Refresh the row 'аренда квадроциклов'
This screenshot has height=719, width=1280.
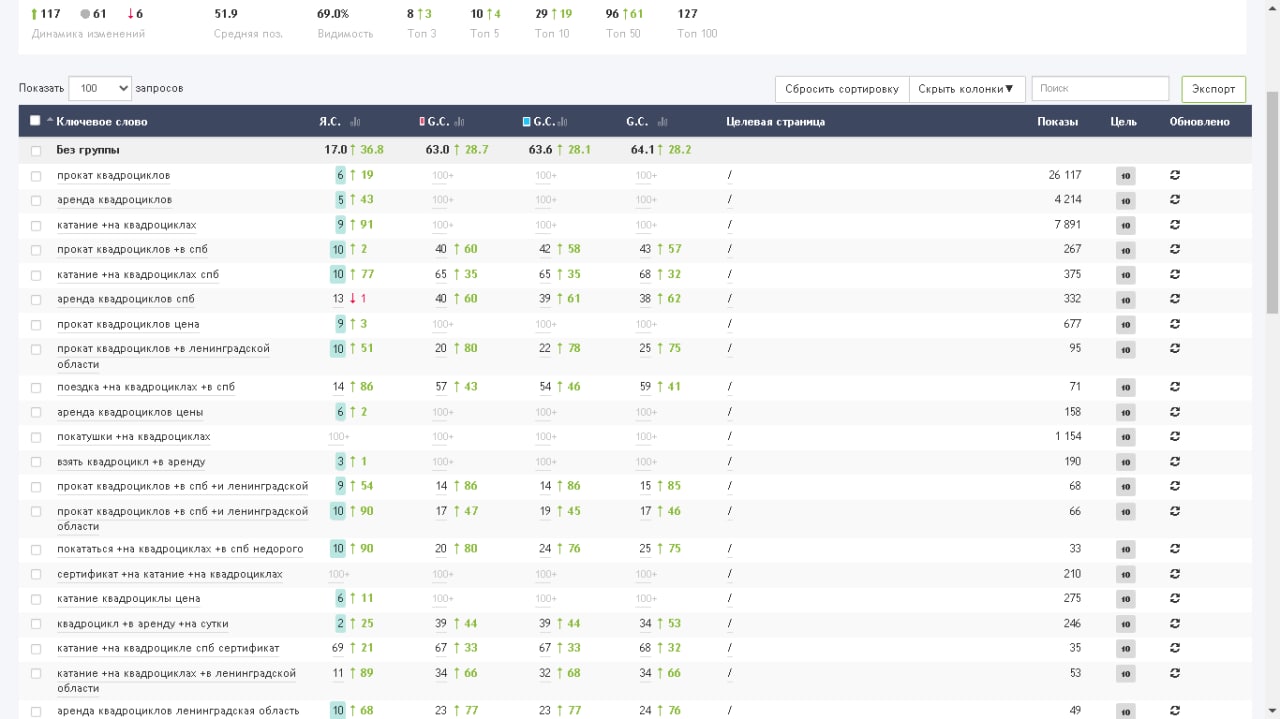tap(1175, 200)
